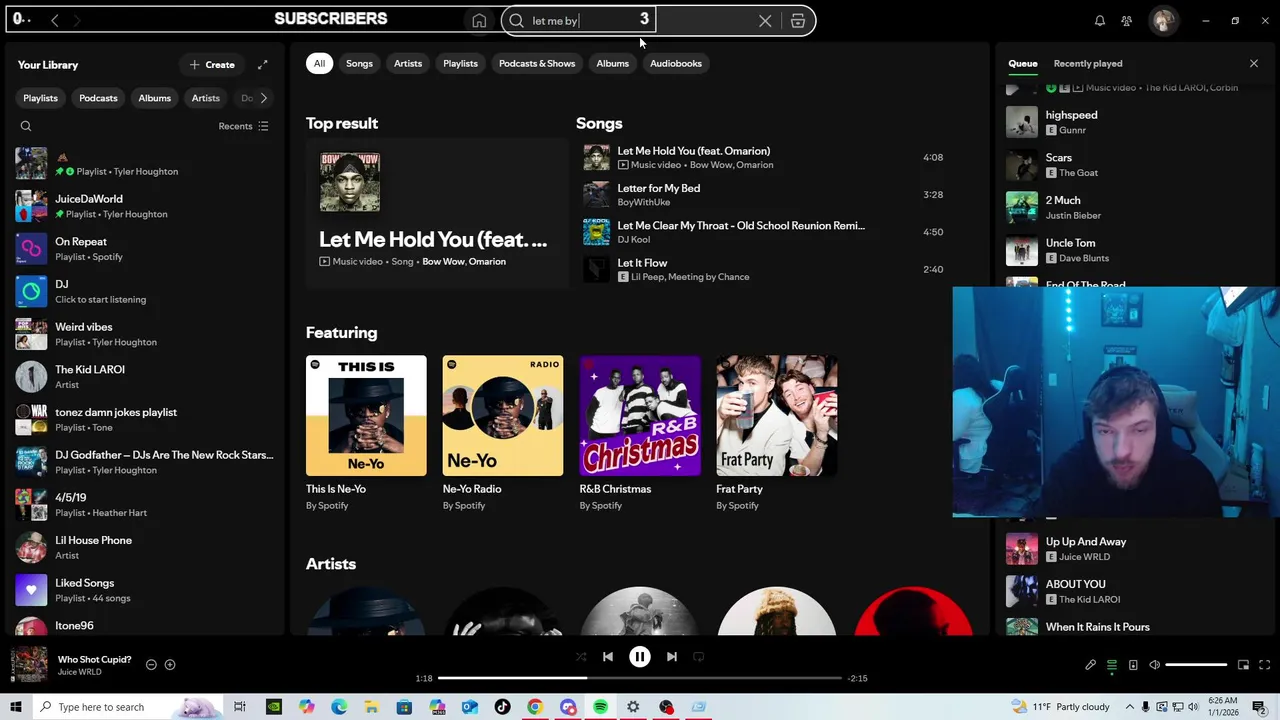
Task: Show Albums search results
Action: [x=612, y=63]
